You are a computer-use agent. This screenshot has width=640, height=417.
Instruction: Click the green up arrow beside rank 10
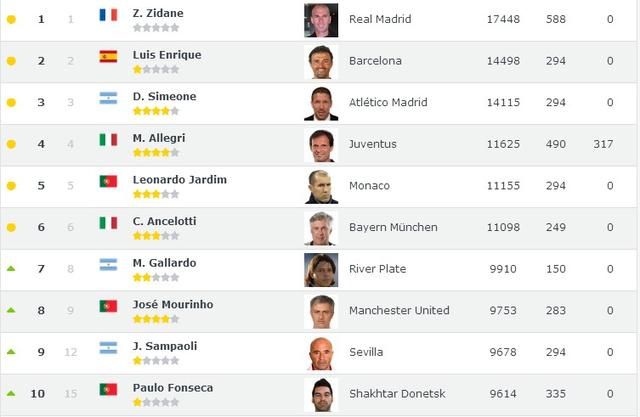[x=11, y=393]
